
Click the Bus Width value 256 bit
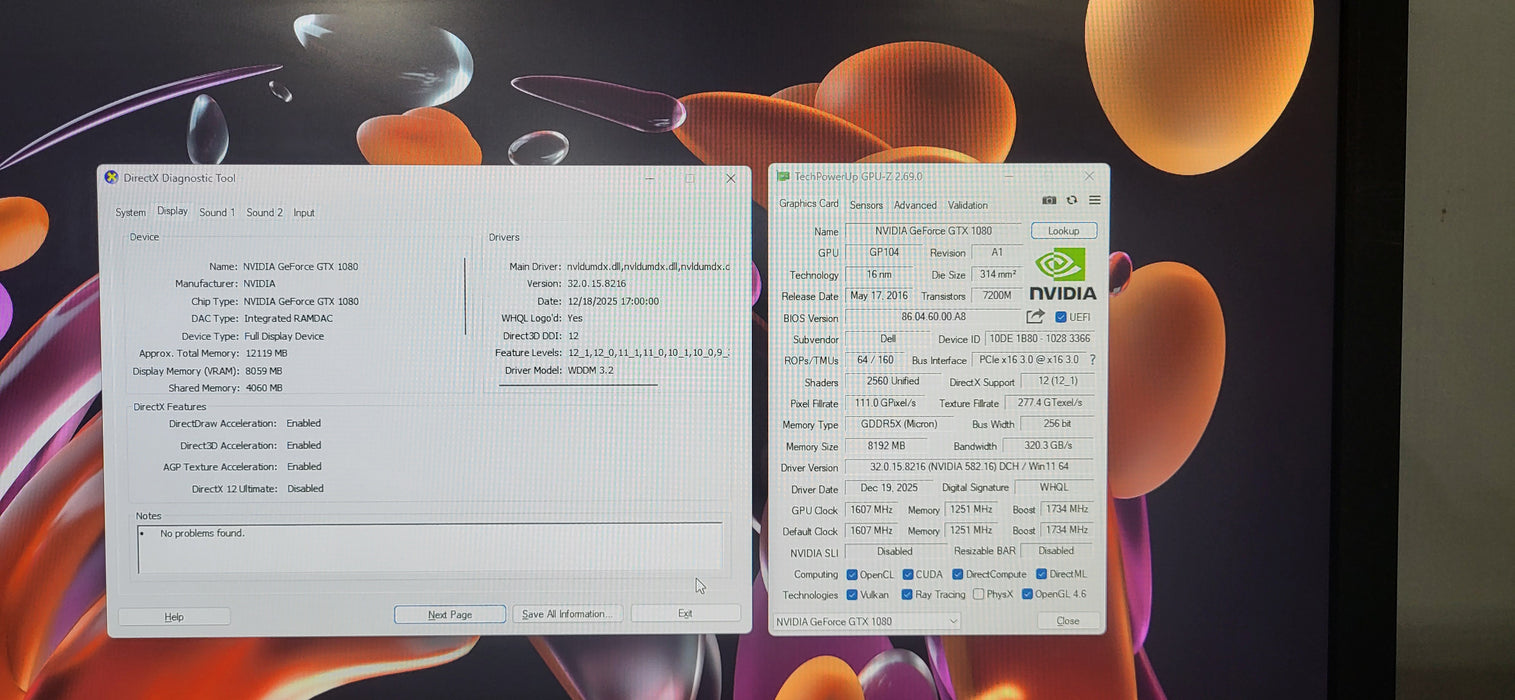pos(1058,424)
